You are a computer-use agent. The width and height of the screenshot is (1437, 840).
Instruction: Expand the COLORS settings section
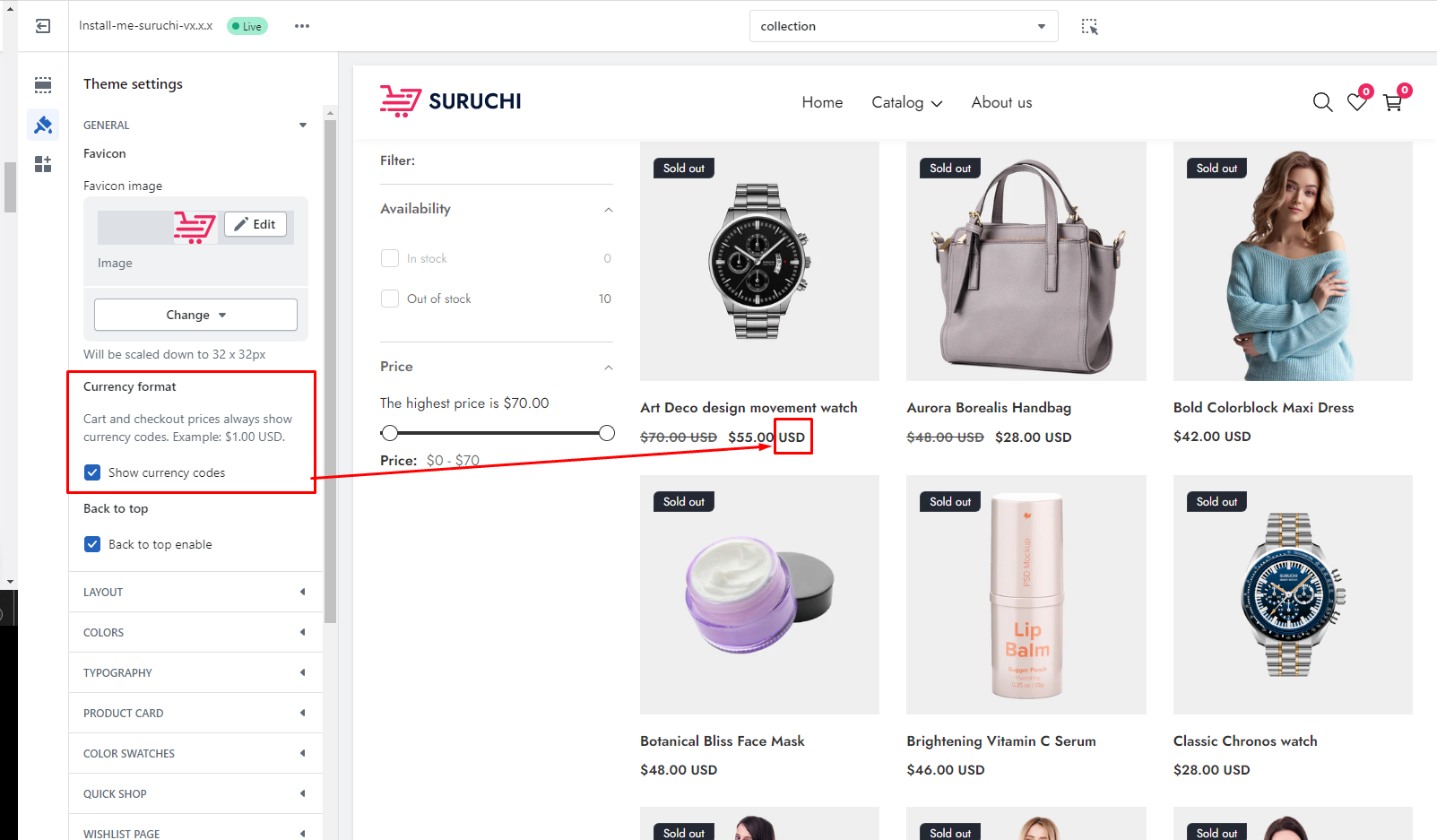tap(195, 632)
